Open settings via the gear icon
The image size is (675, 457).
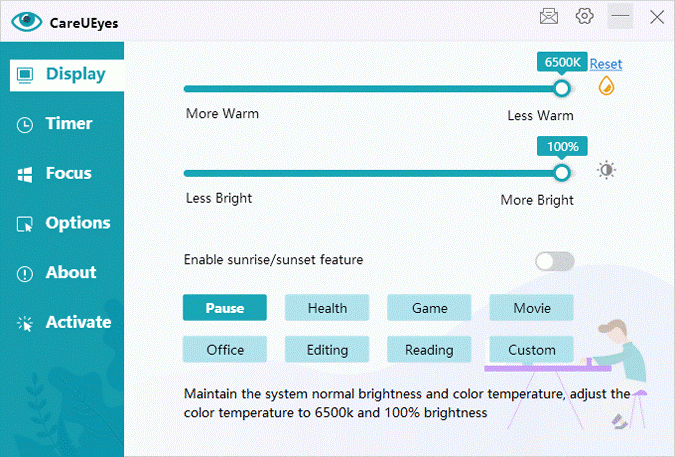tap(584, 16)
